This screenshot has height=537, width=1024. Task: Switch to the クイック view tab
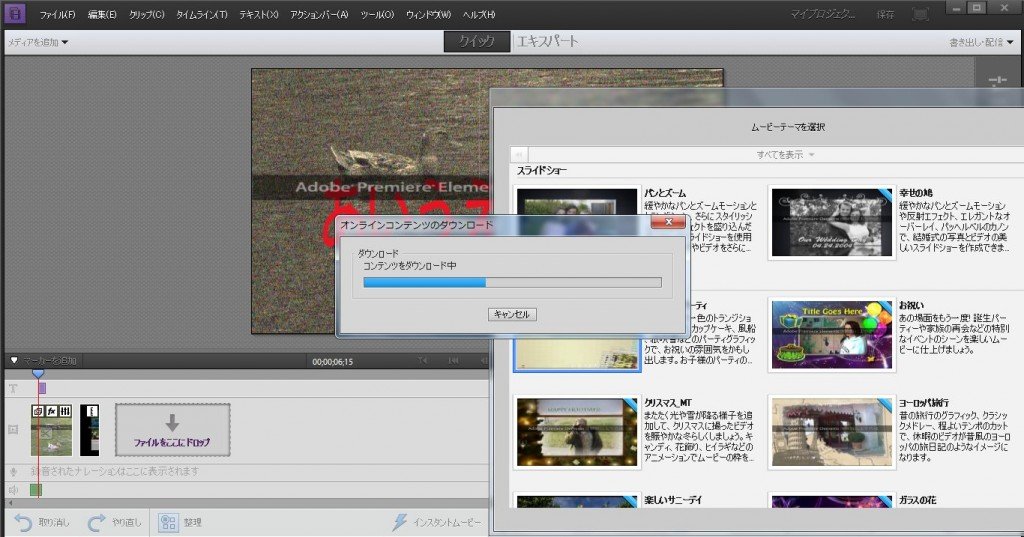click(x=477, y=41)
